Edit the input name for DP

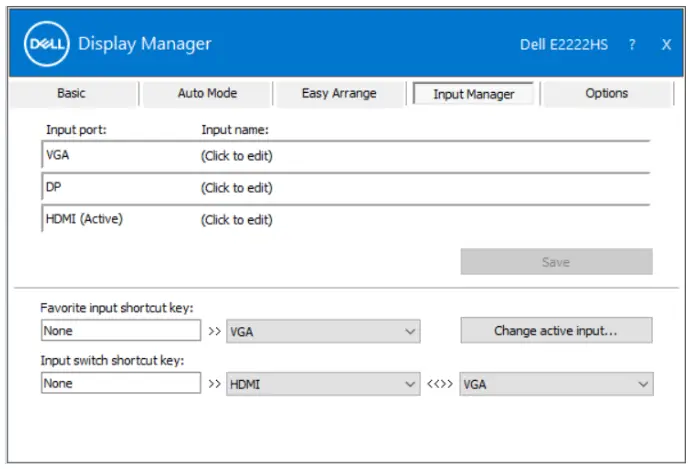pos(237,188)
